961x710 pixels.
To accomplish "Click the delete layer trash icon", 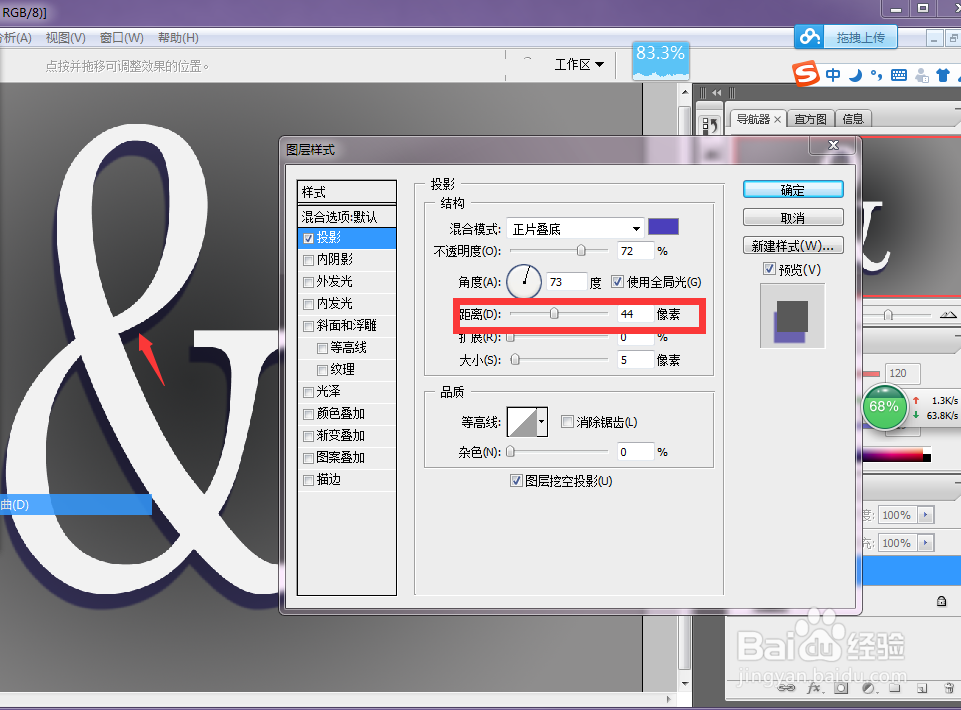I will click(x=947, y=687).
